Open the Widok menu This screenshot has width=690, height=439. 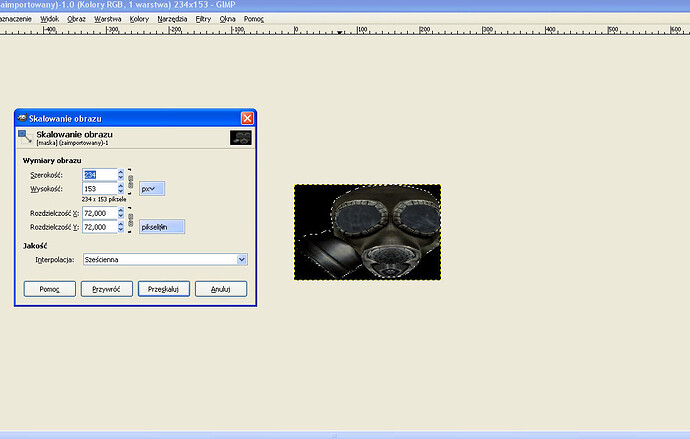click(49, 19)
